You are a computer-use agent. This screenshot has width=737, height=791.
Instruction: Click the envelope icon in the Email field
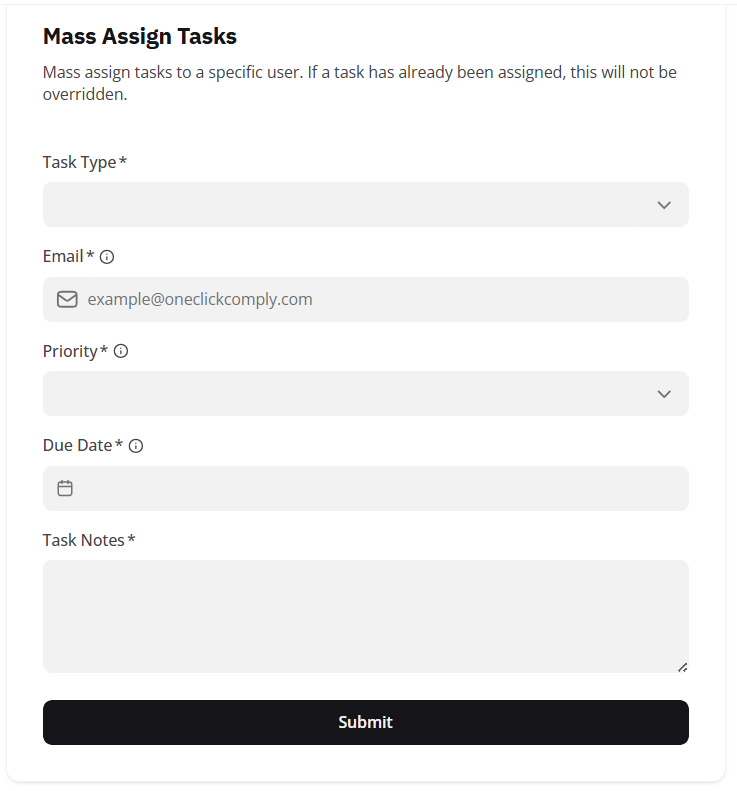click(67, 299)
